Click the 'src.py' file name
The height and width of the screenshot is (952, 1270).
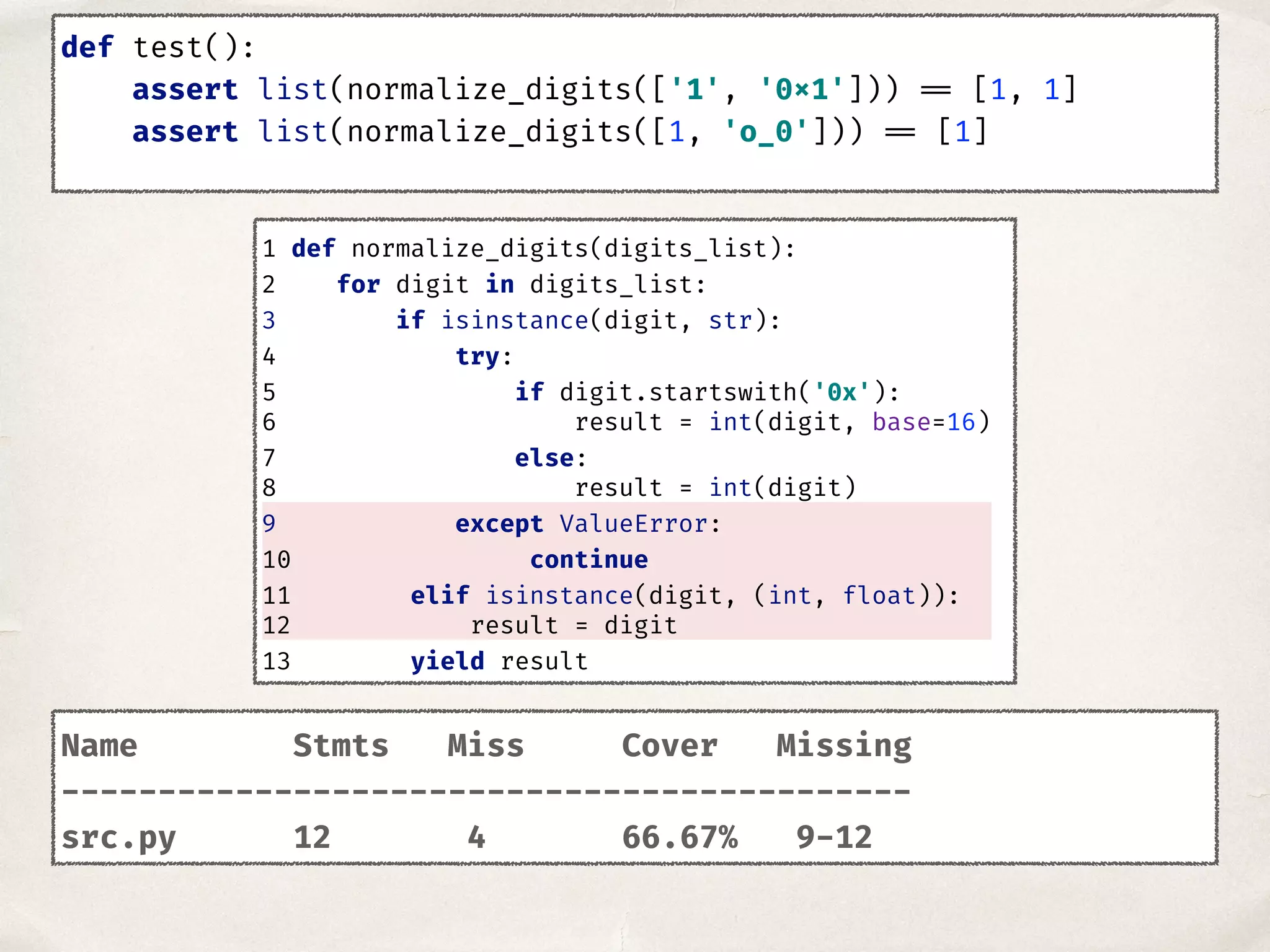(x=119, y=839)
